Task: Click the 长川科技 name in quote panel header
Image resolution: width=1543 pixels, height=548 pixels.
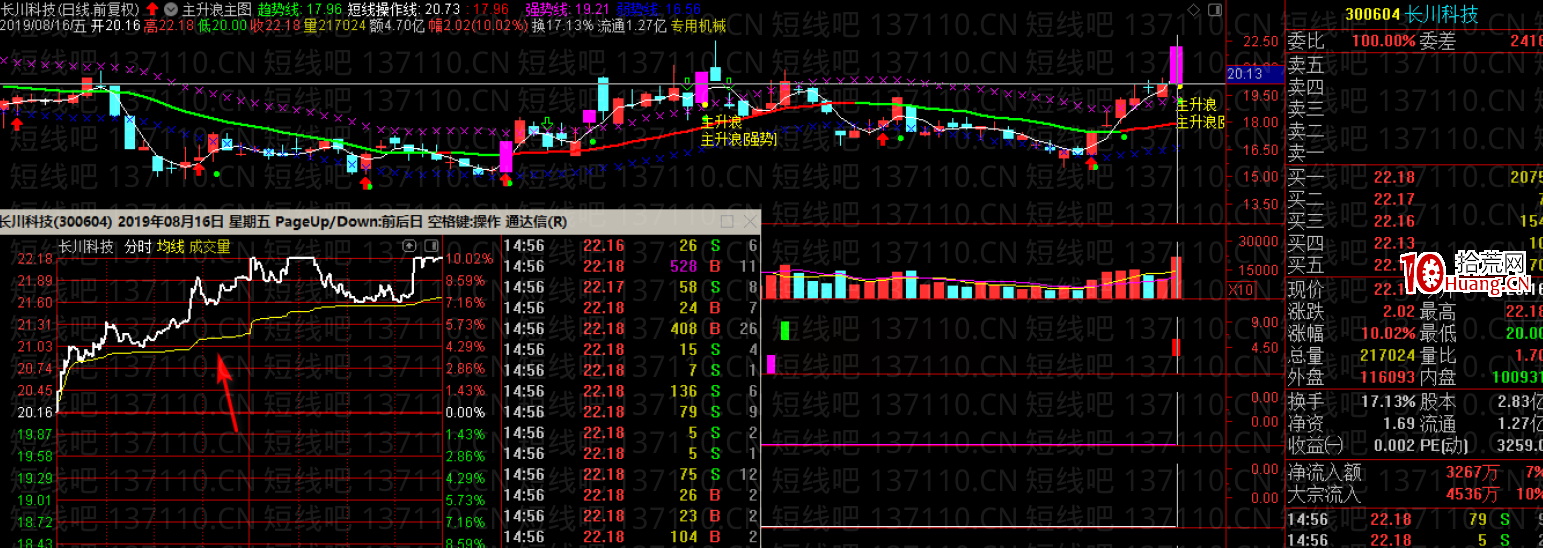Action: pyautogui.click(x=1441, y=15)
